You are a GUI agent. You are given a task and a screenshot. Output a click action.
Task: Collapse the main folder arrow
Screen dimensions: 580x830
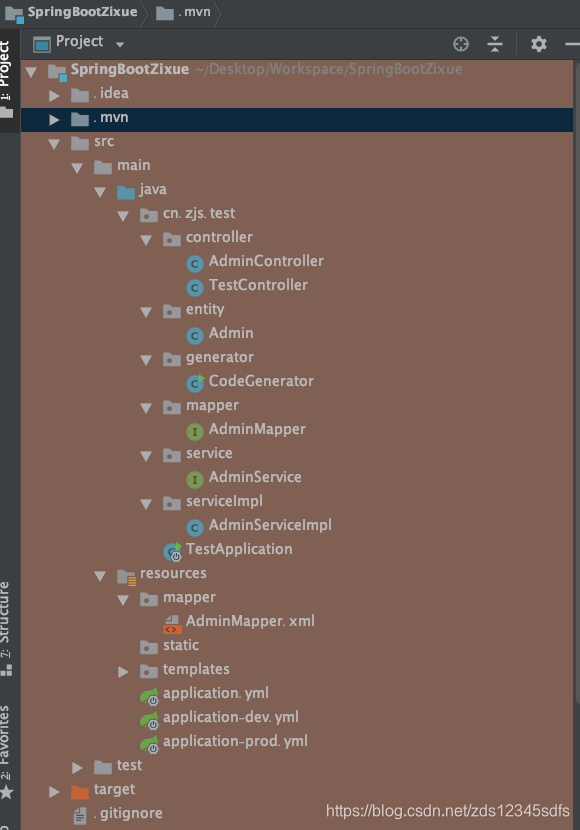[x=77, y=168]
